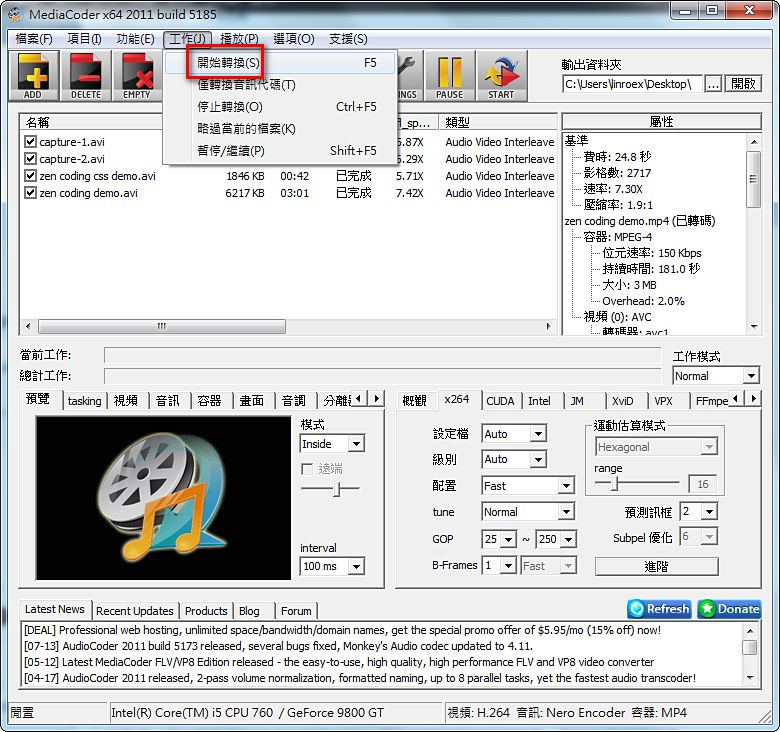Click the 遠端 preview slider handle
Image resolution: width=780 pixels, height=732 pixels.
[x=338, y=489]
